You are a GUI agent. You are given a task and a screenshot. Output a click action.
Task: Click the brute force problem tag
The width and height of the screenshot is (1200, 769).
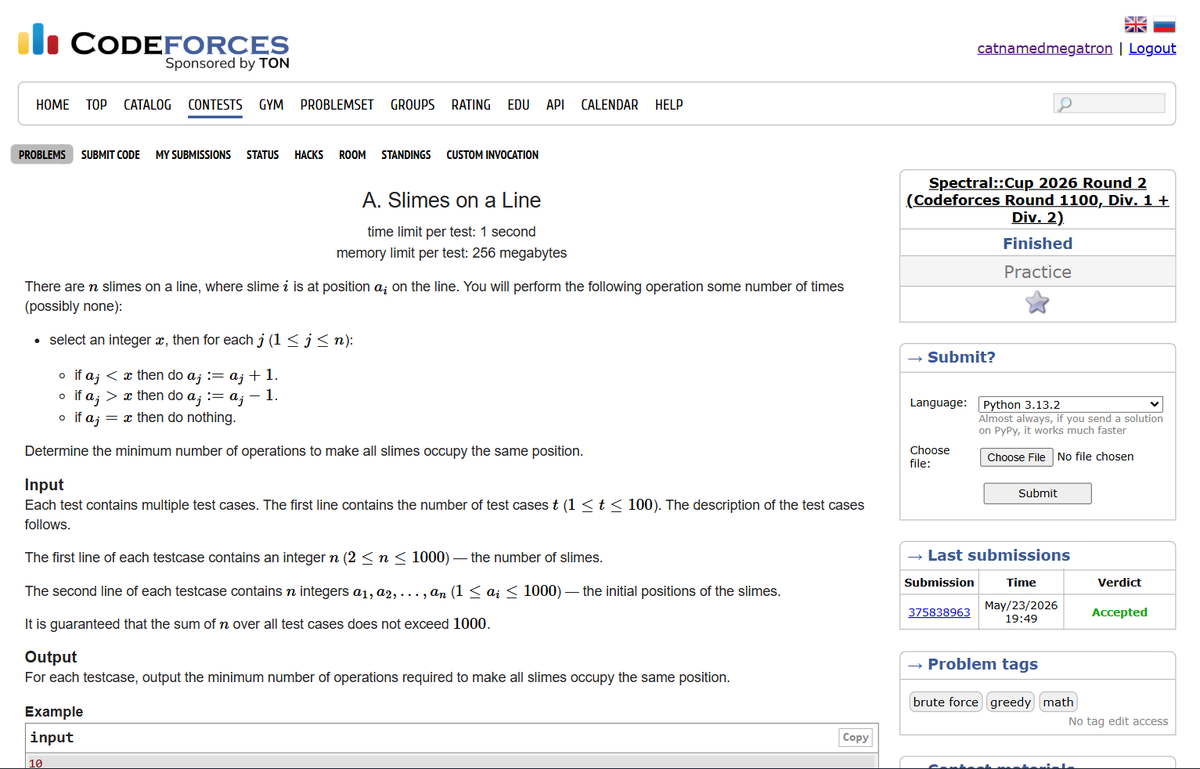[x=946, y=702]
